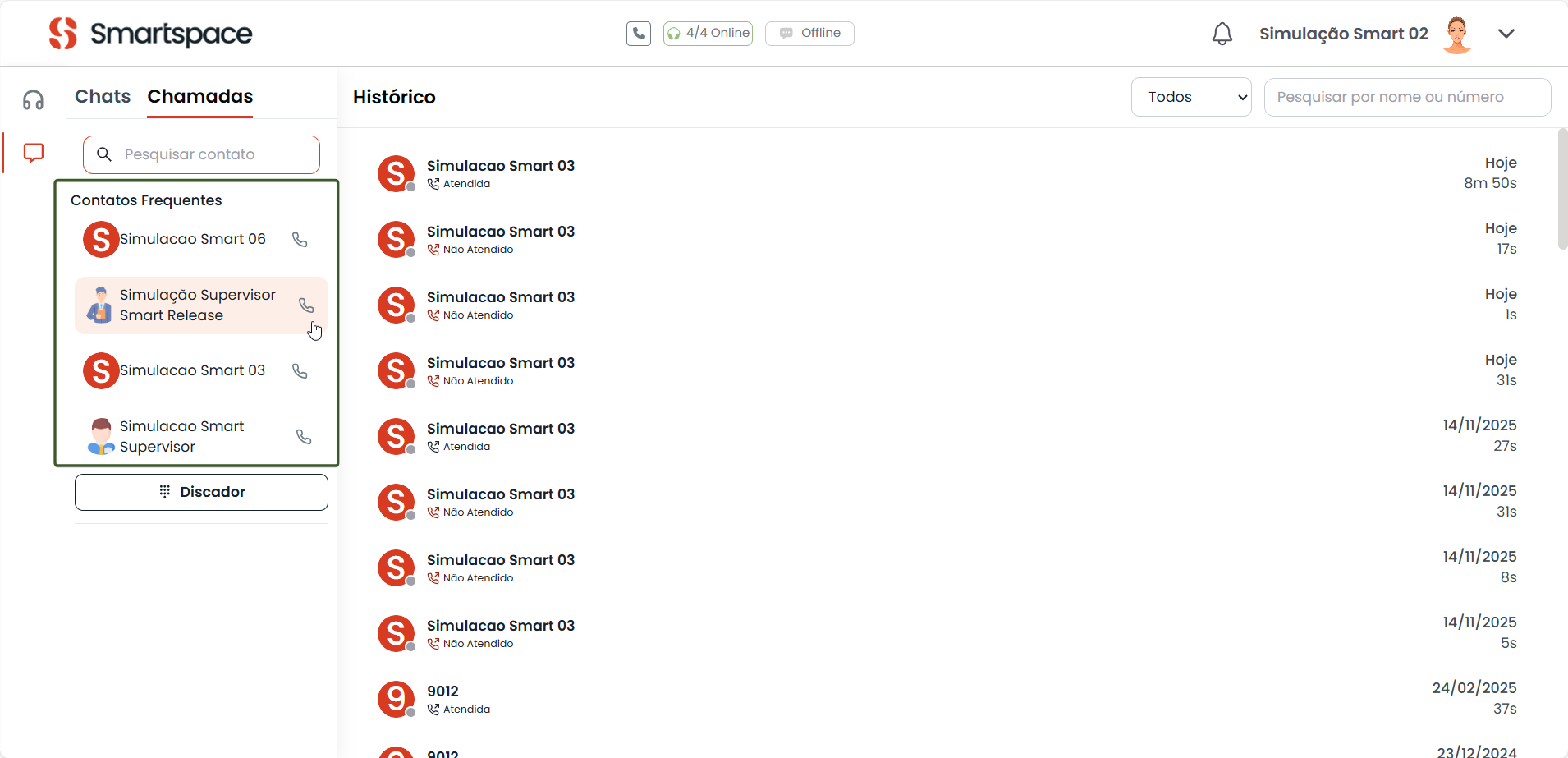Screen dimensions: 1568x758
Task: Call Simulacao Smart 06 via phone icon
Action: [300, 240]
